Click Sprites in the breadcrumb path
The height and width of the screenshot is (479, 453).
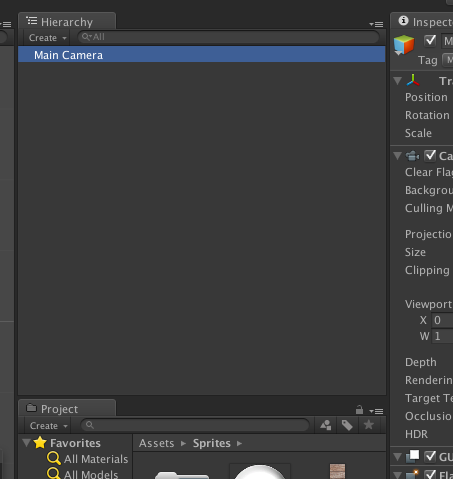(x=212, y=443)
